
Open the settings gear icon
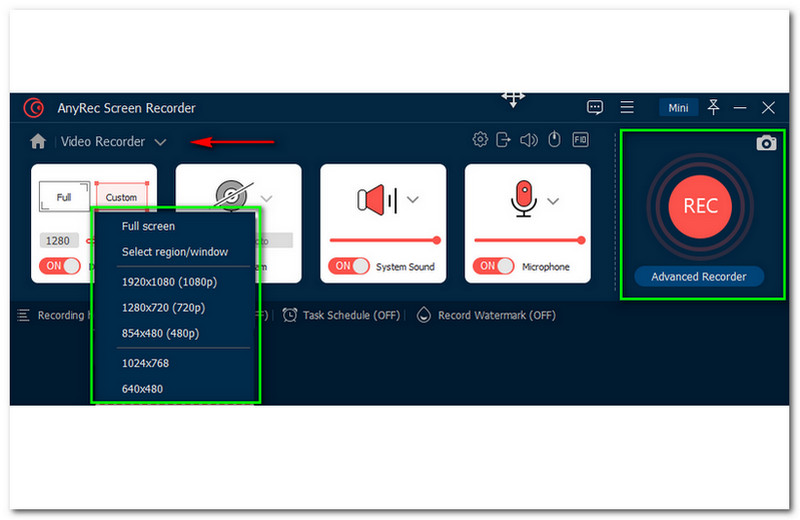480,139
